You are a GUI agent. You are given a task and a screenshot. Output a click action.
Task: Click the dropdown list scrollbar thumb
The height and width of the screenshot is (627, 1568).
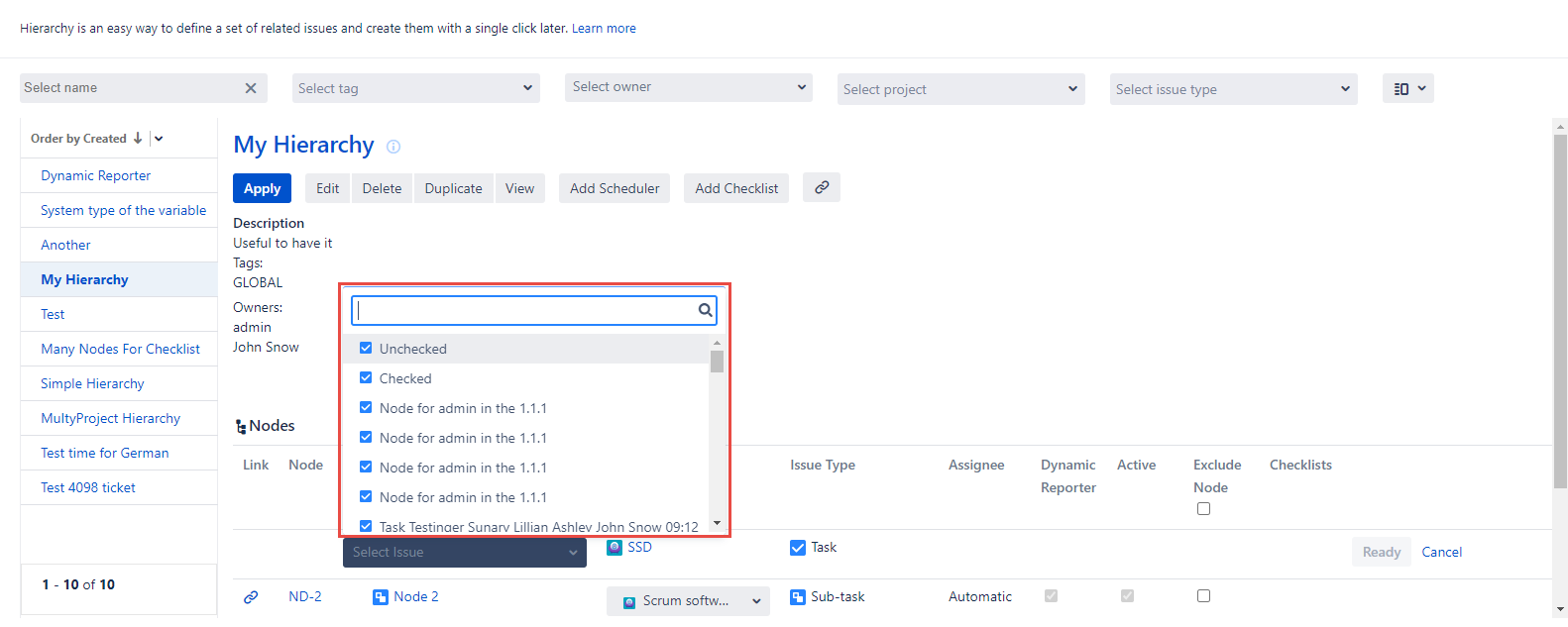click(x=717, y=361)
